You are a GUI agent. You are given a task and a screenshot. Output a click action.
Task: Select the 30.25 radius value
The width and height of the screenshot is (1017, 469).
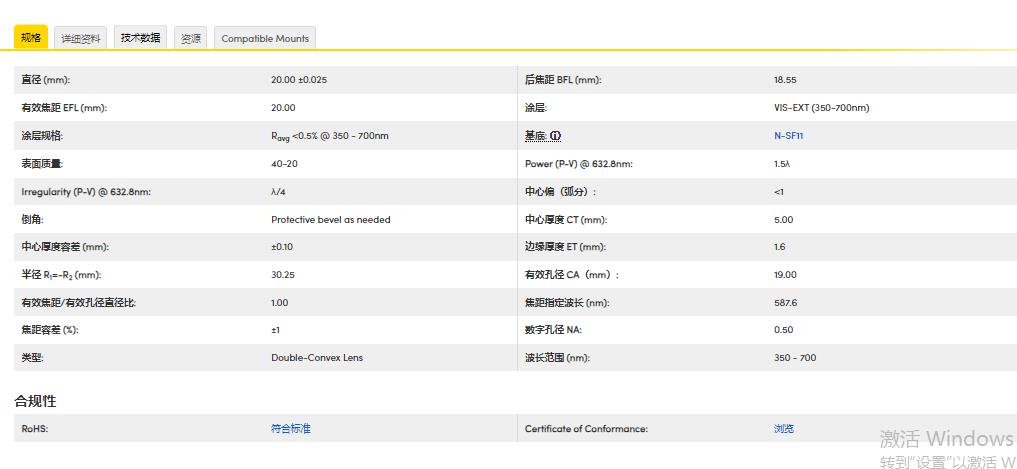coord(283,274)
